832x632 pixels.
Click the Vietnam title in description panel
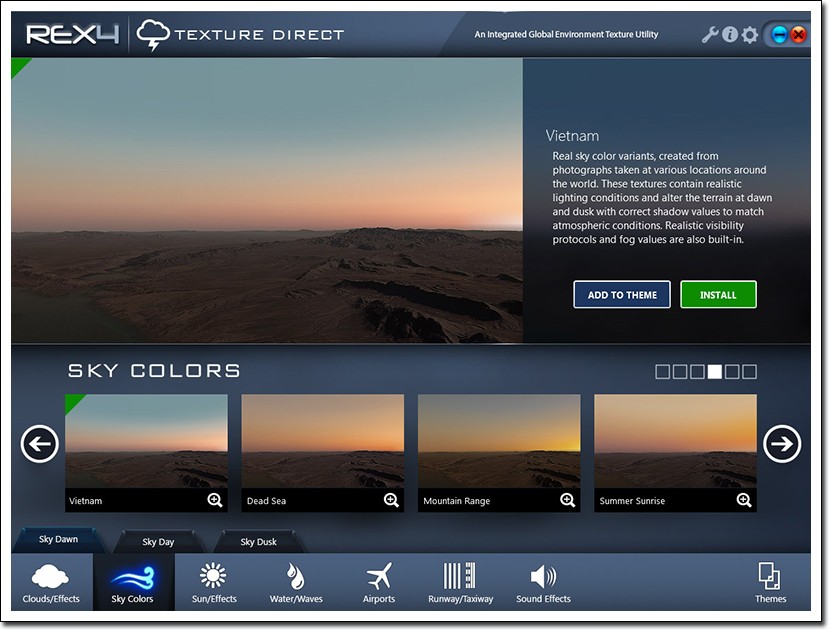(x=572, y=136)
